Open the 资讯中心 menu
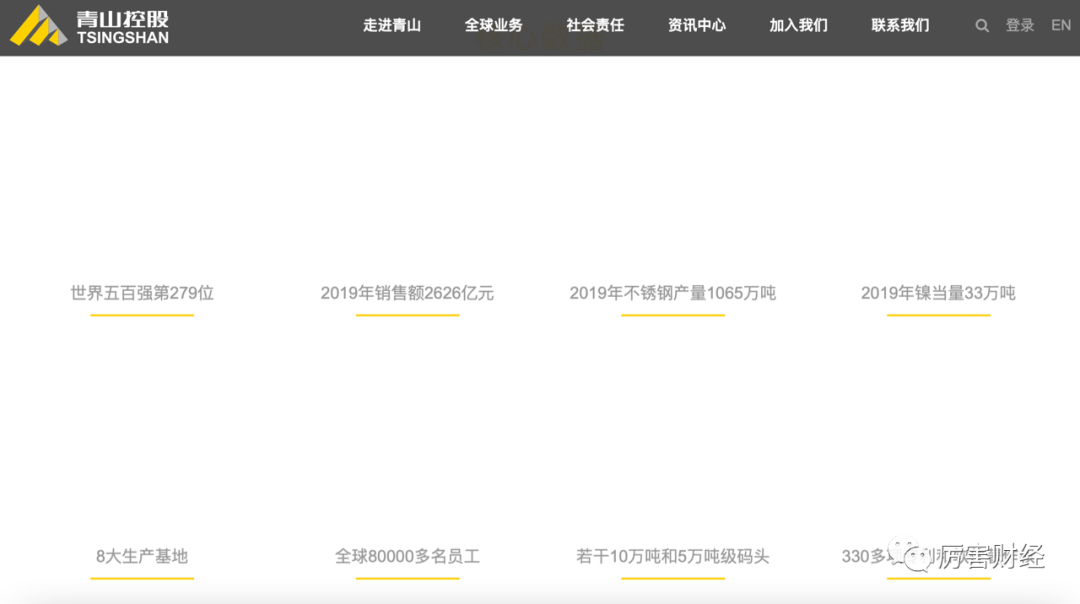Image resolution: width=1080 pixels, height=604 pixels. point(697,25)
